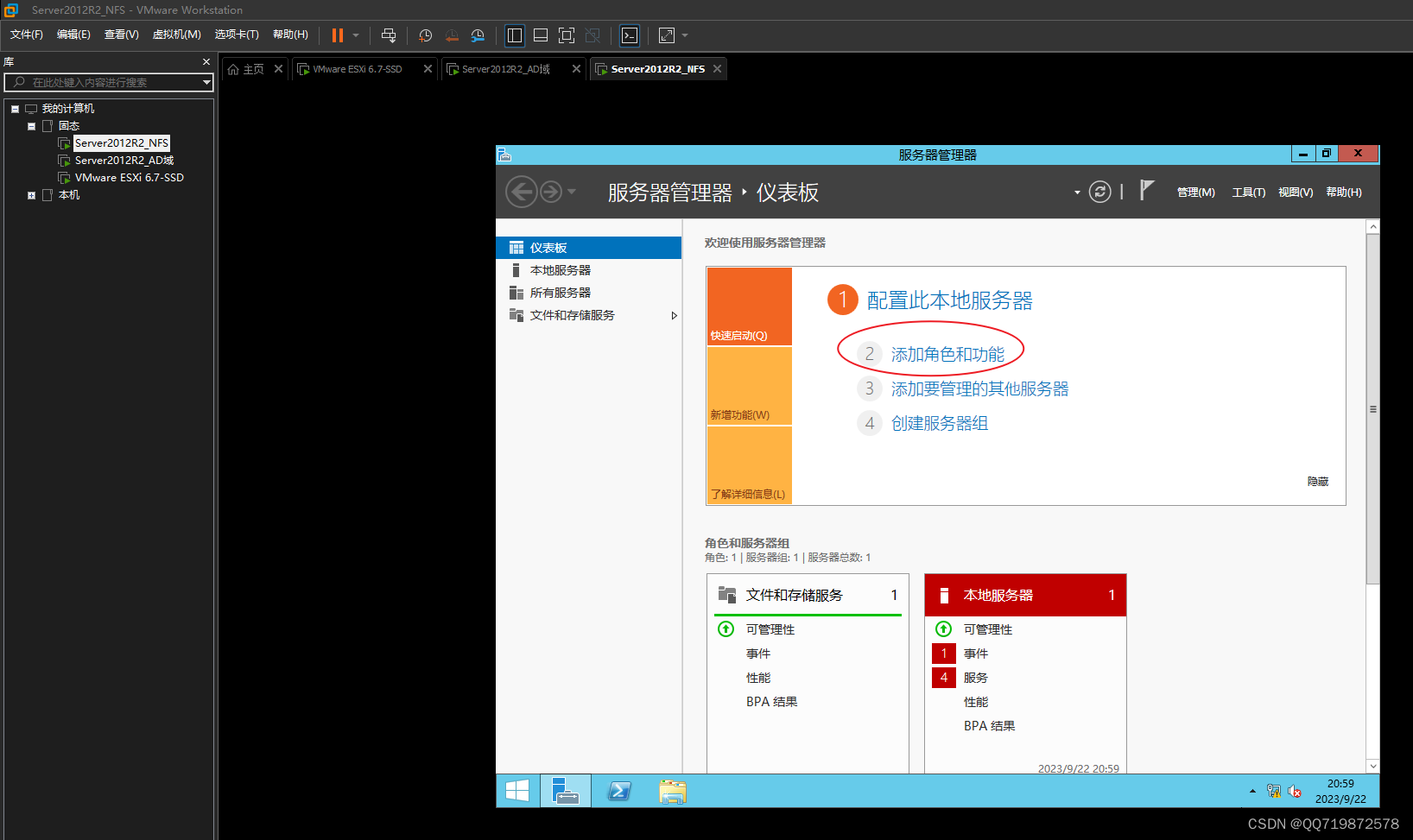Screen dimensions: 1413x840
Task: Open the power options dropdown beside pause
Action: coord(356,35)
